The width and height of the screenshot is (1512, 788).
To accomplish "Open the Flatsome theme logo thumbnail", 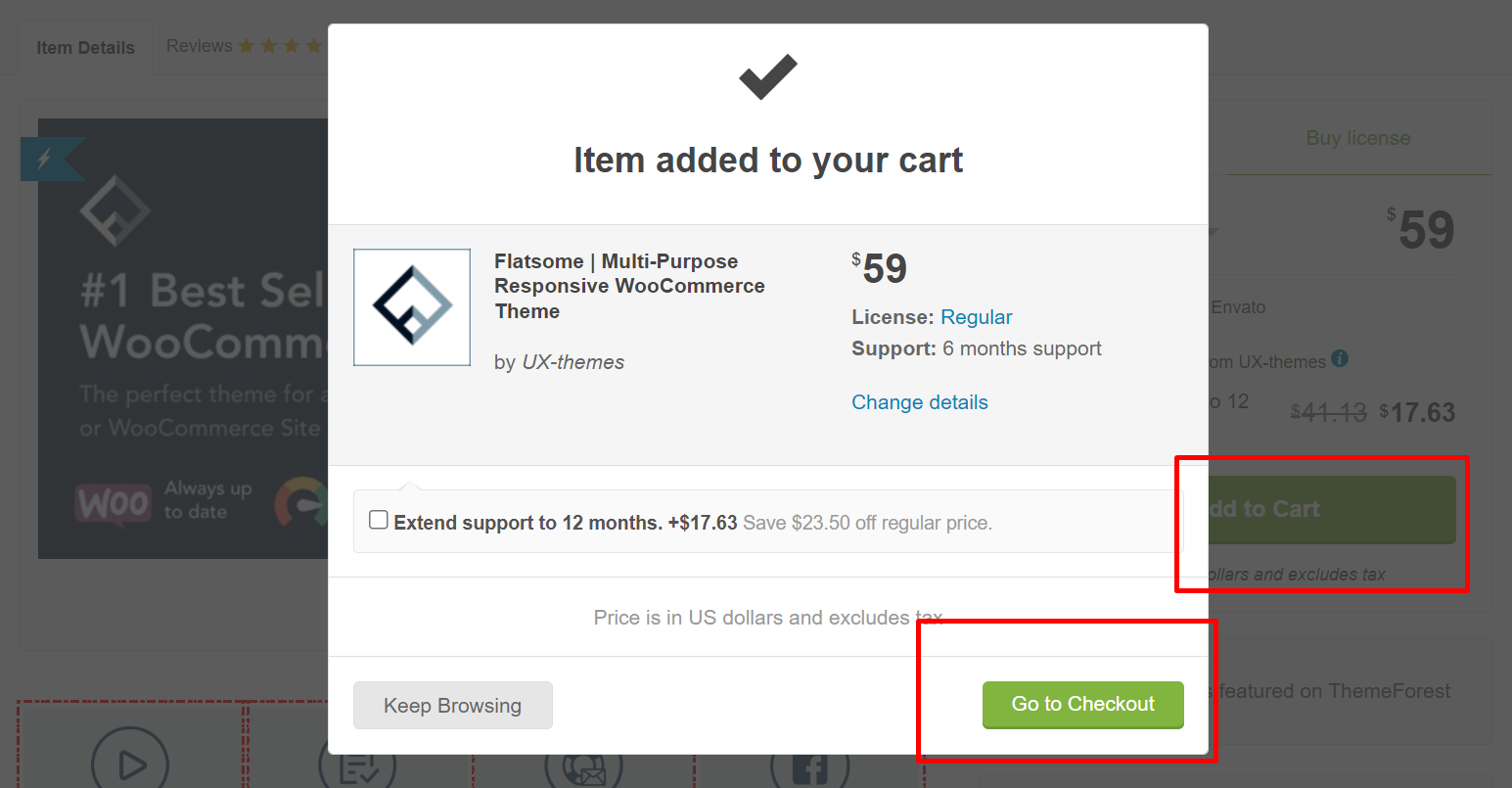I will 412,307.
